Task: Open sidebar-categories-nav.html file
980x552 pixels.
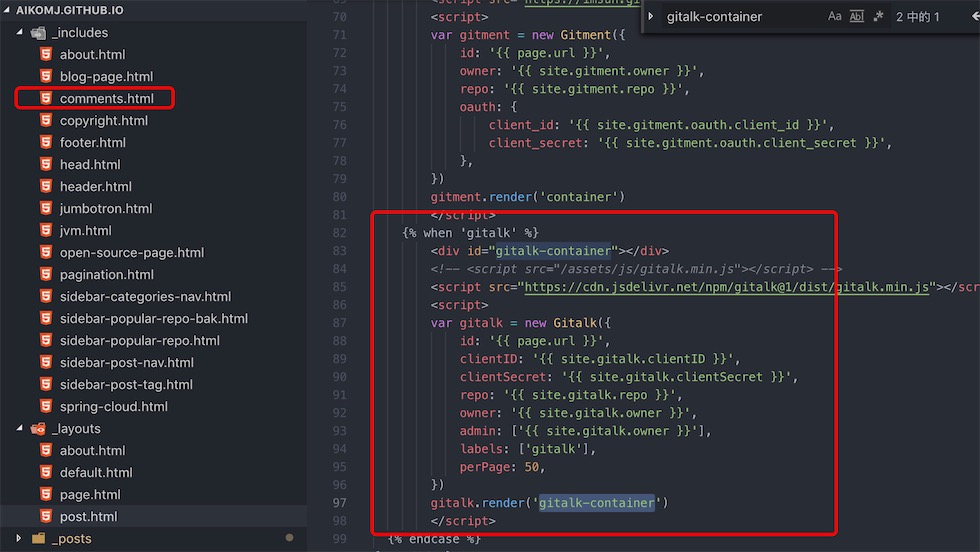Action: tap(146, 296)
